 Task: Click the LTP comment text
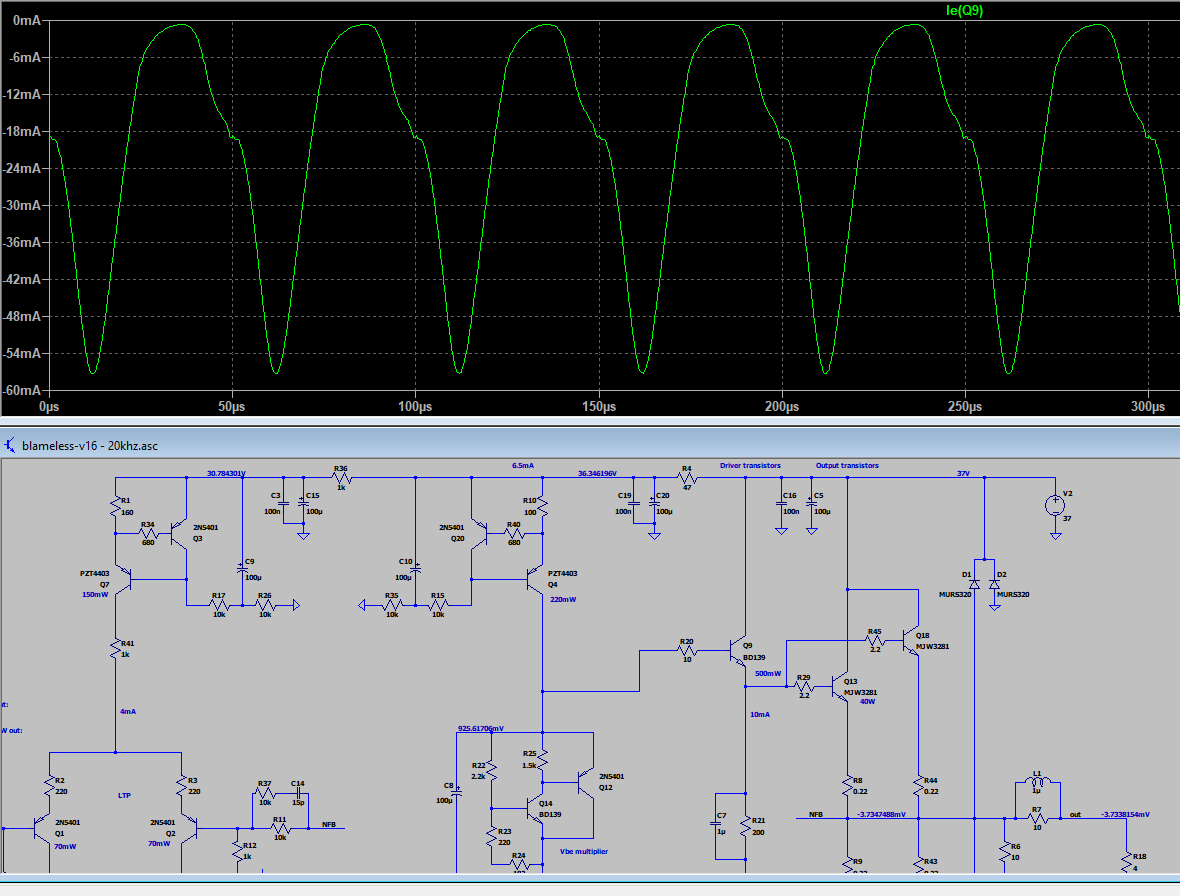[124, 795]
